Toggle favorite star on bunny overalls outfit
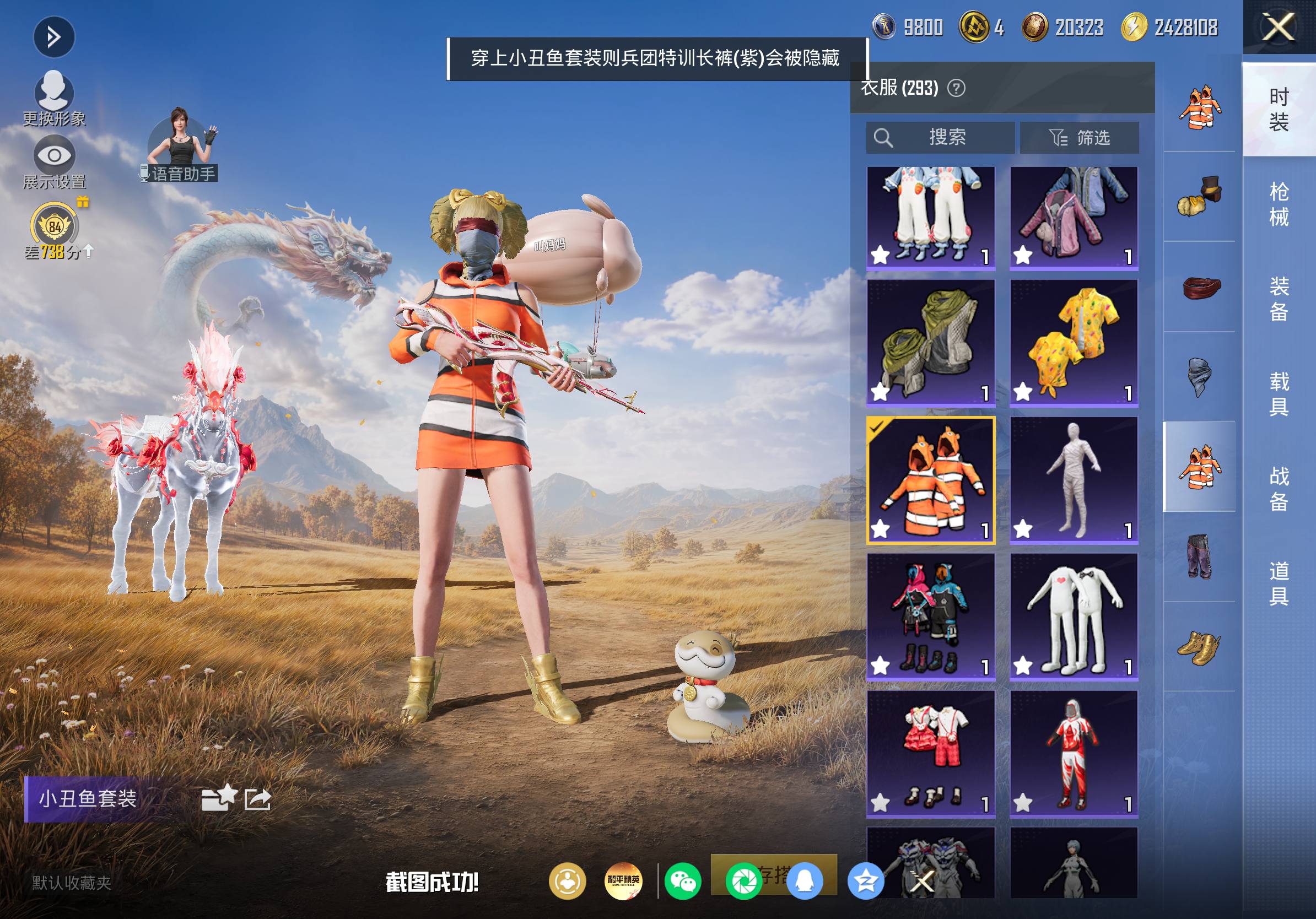Screen dimensions: 1316x919 pos(881,255)
